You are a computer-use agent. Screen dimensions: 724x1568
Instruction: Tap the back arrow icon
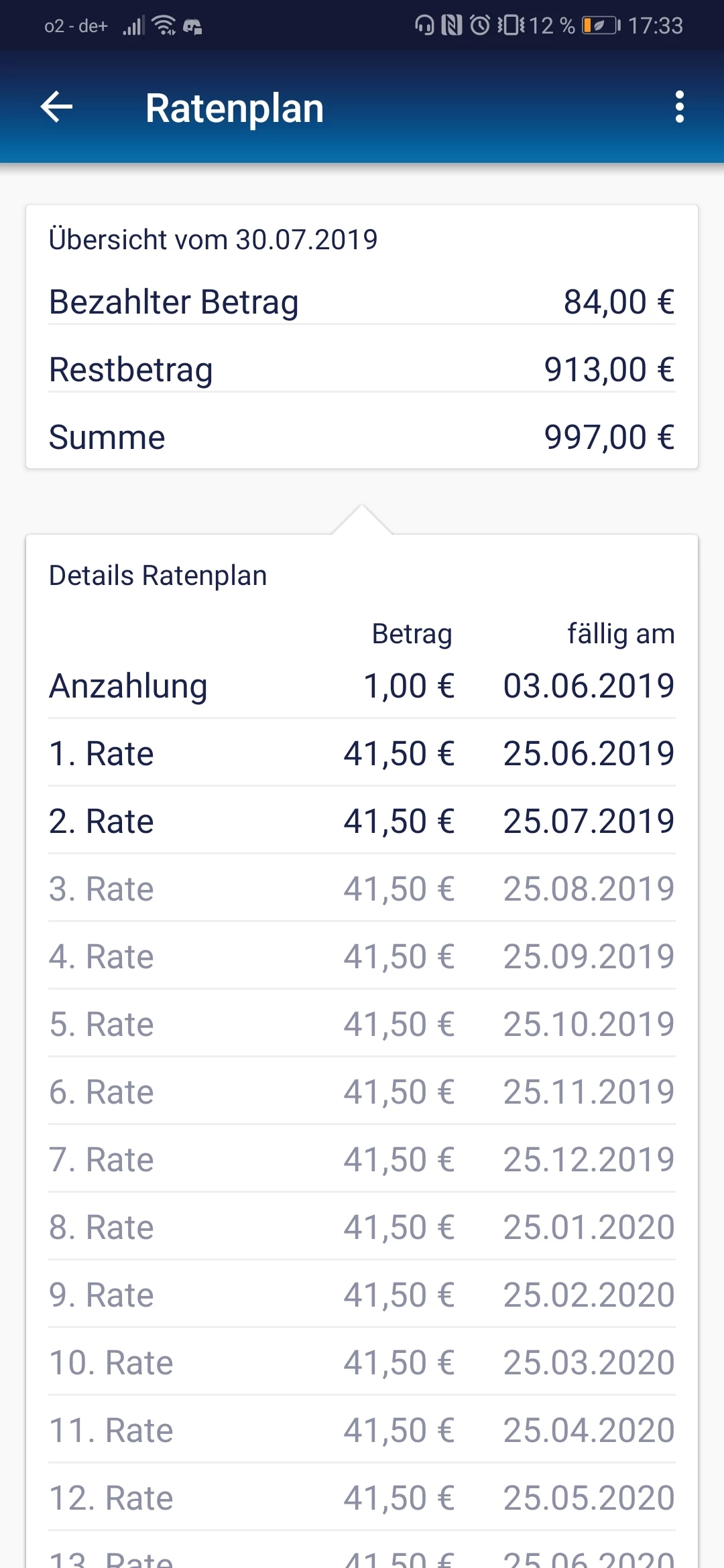[x=56, y=107]
